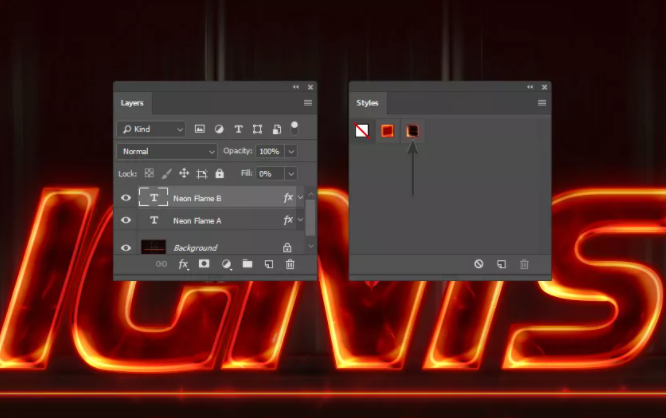The image size is (666, 418).
Task: Hide the Background layer
Action: tap(126, 248)
